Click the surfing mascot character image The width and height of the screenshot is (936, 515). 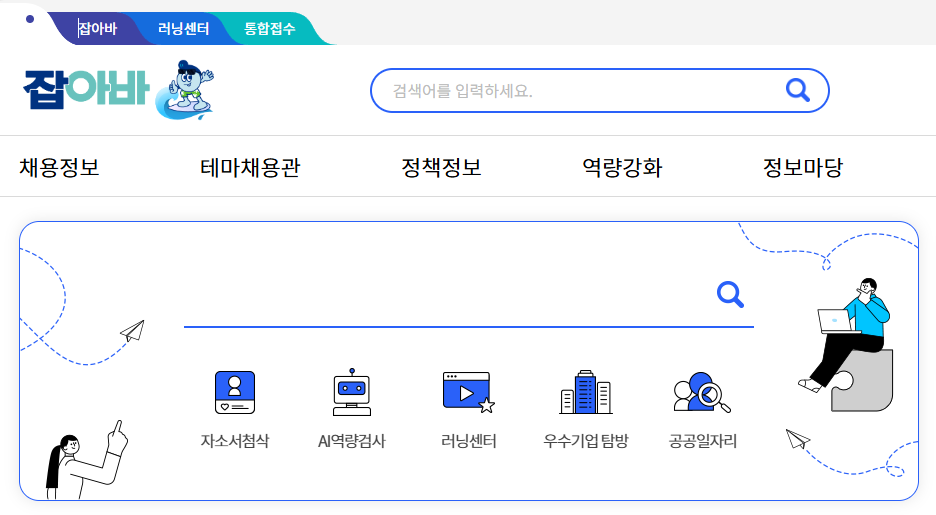click(x=185, y=90)
